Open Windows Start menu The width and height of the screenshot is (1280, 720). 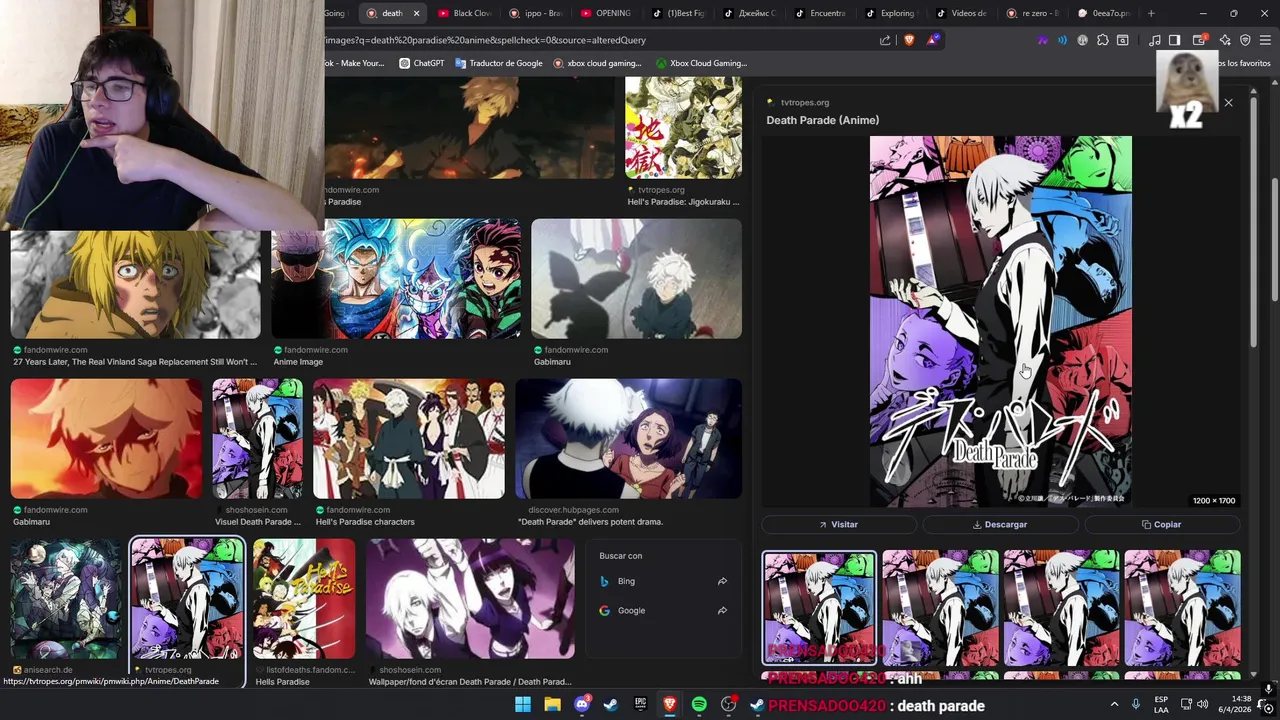click(x=523, y=705)
